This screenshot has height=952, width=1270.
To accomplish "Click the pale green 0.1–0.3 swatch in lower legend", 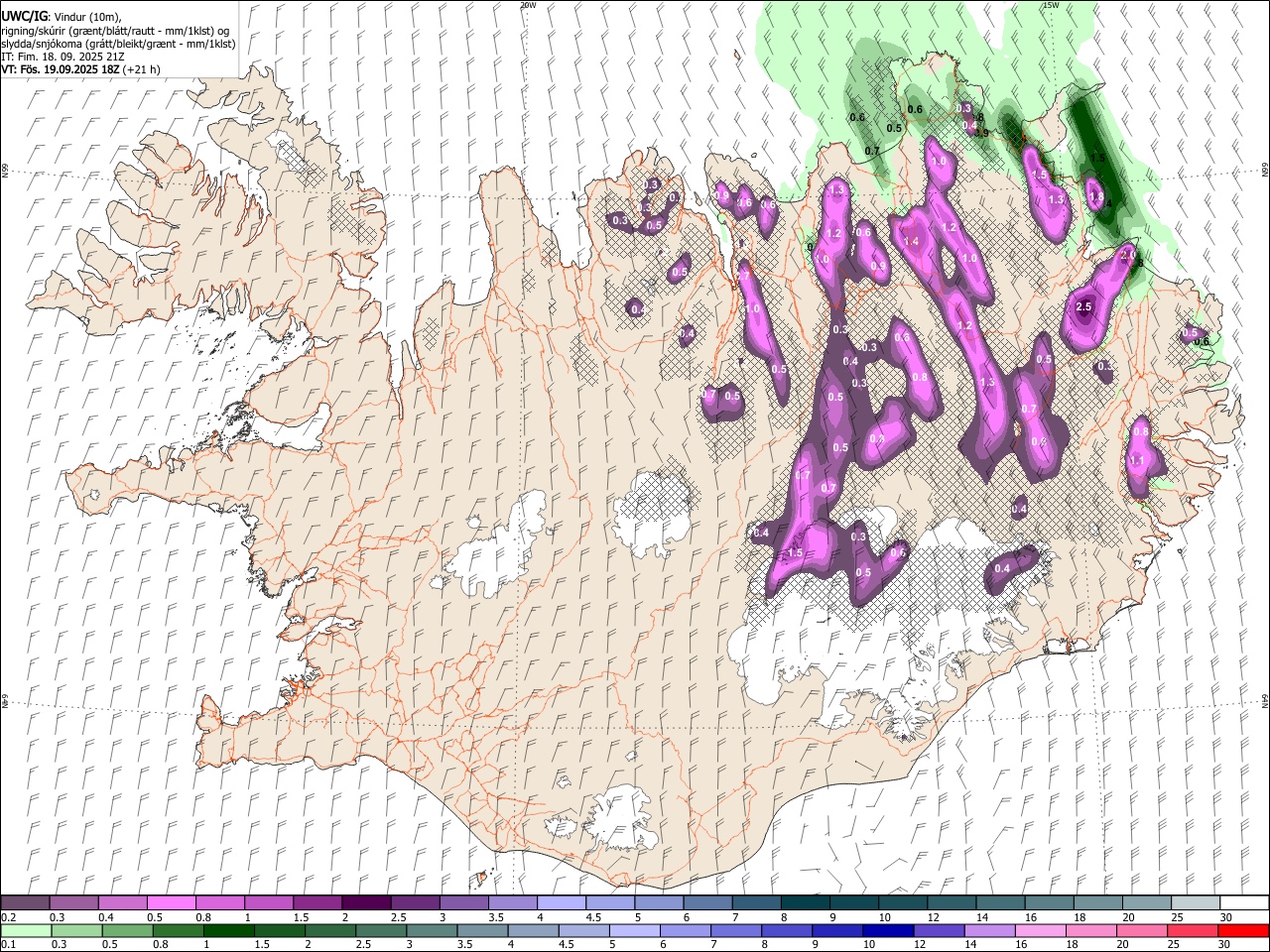I will pos(26,930).
